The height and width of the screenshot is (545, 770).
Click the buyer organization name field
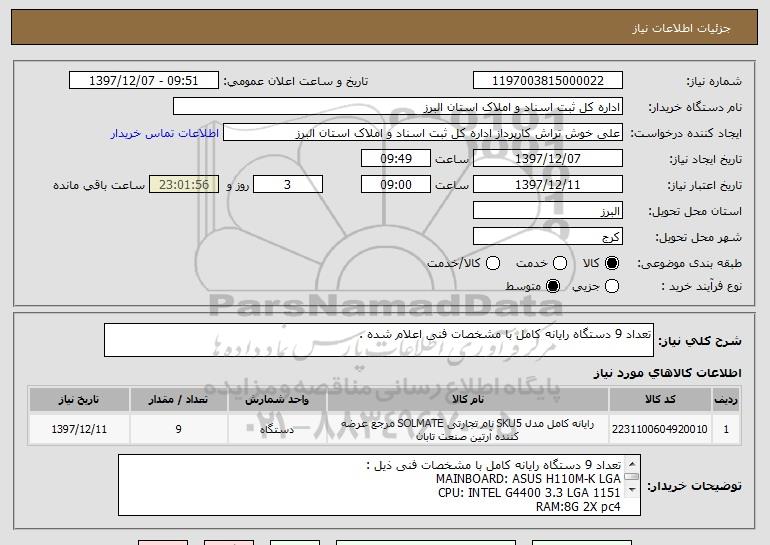pyautogui.click(x=398, y=107)
